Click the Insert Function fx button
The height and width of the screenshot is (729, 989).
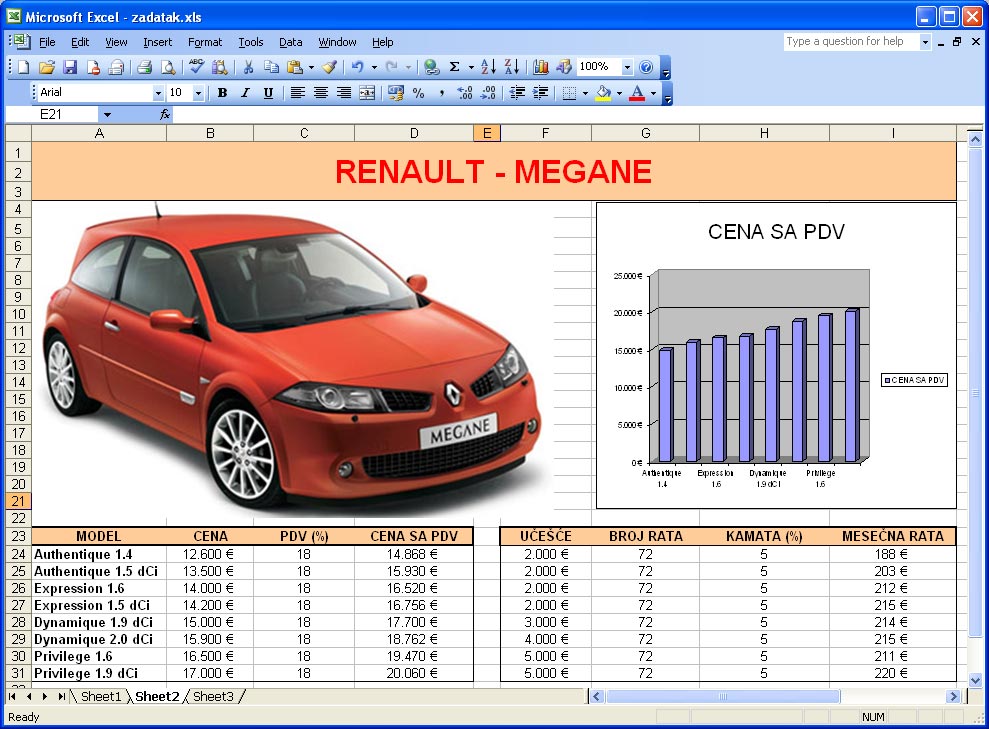coord(165,114)
